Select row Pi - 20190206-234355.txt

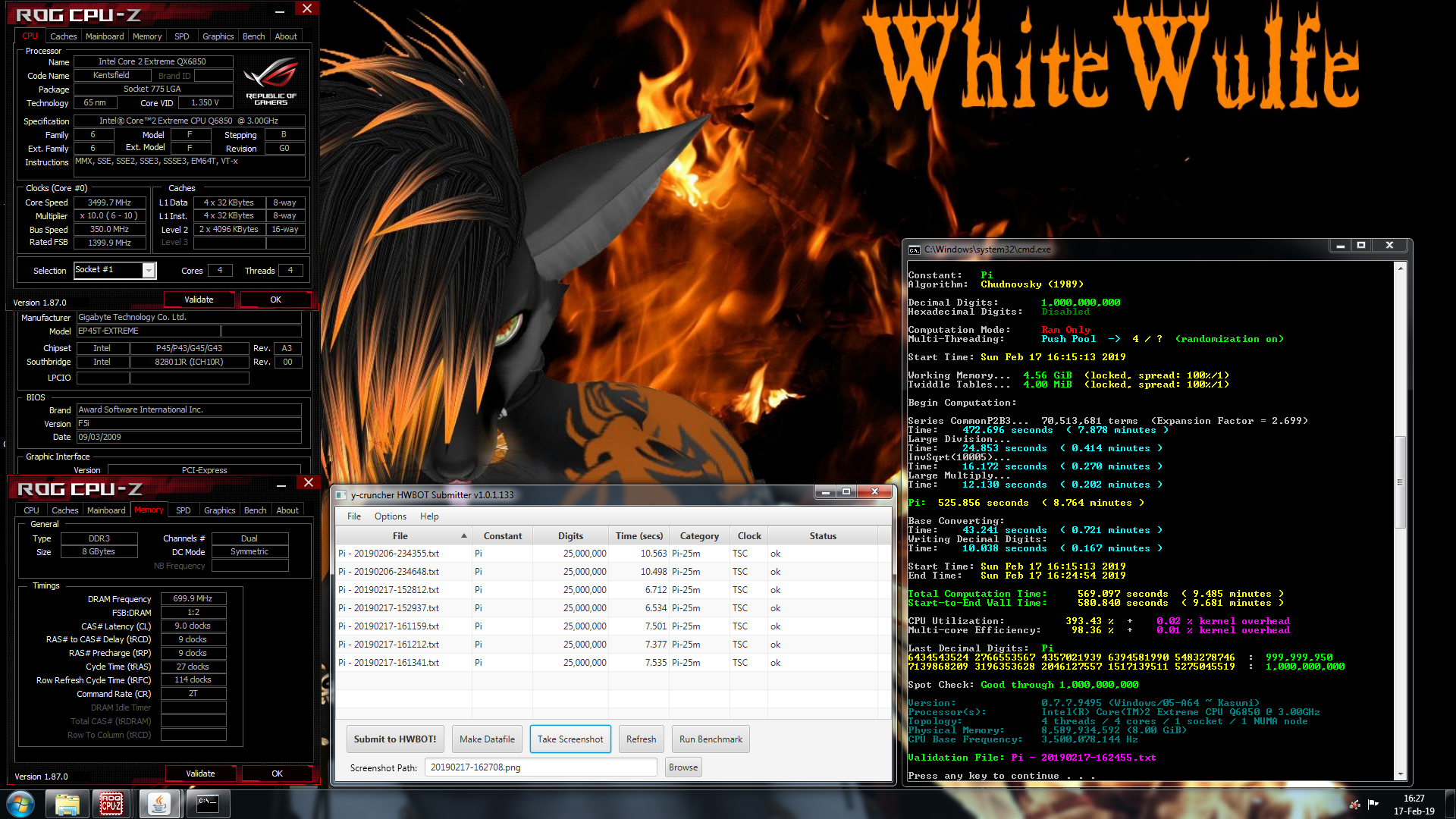[x=613, y=554]
